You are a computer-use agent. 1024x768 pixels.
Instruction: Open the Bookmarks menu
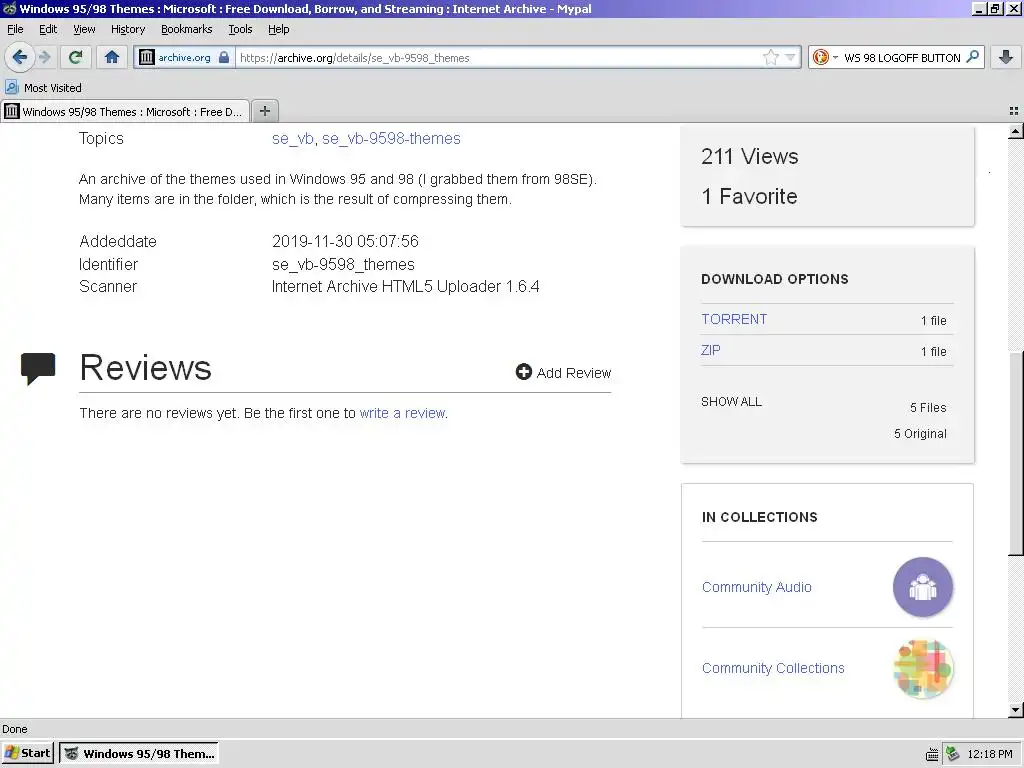tap(187, 29)
